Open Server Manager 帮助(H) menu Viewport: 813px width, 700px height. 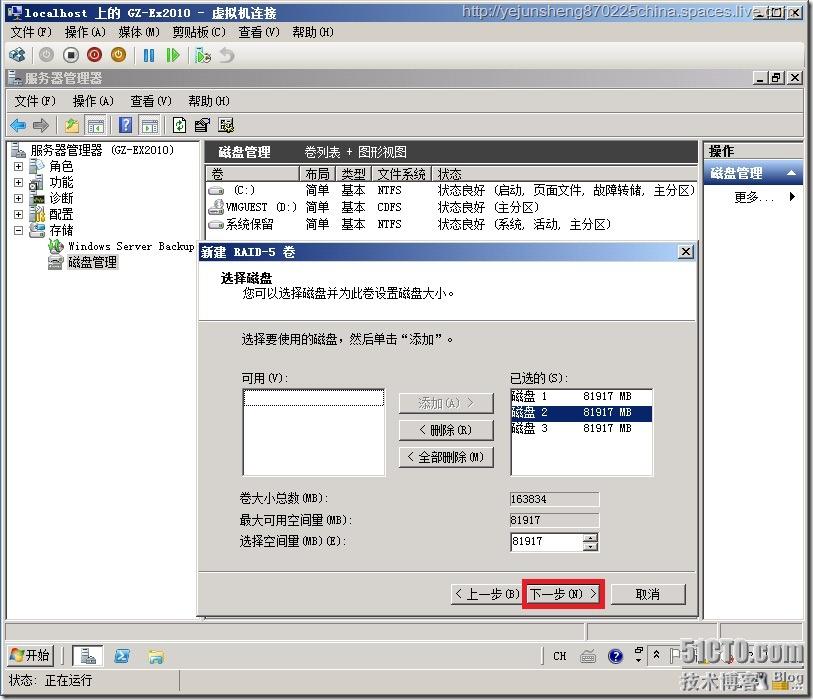click(209, 101)
